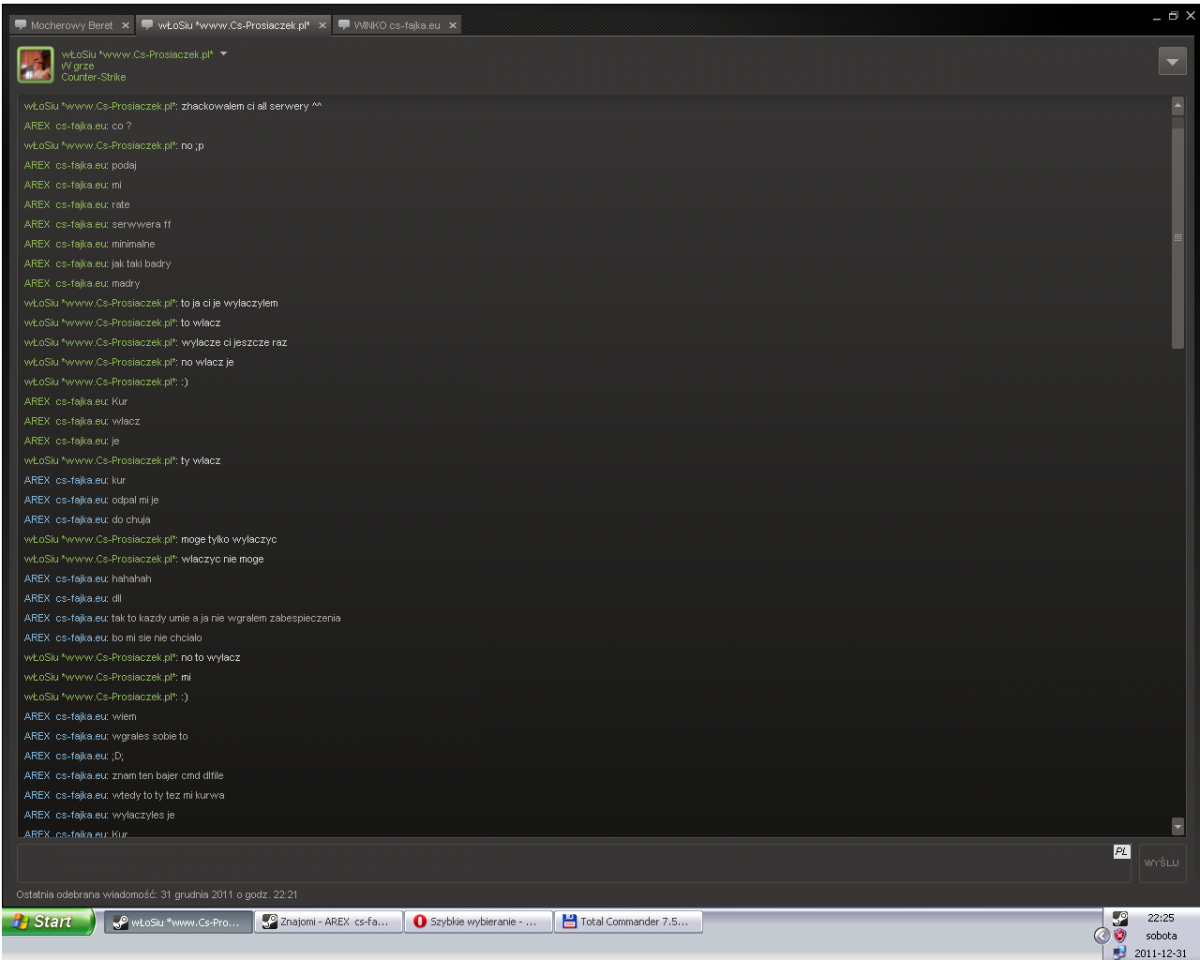1200x960 pixels.
Task: Click message 'tak to kazdy umie a ja nie wgralem zabezpieczenia'
Action: coord(226,618)
